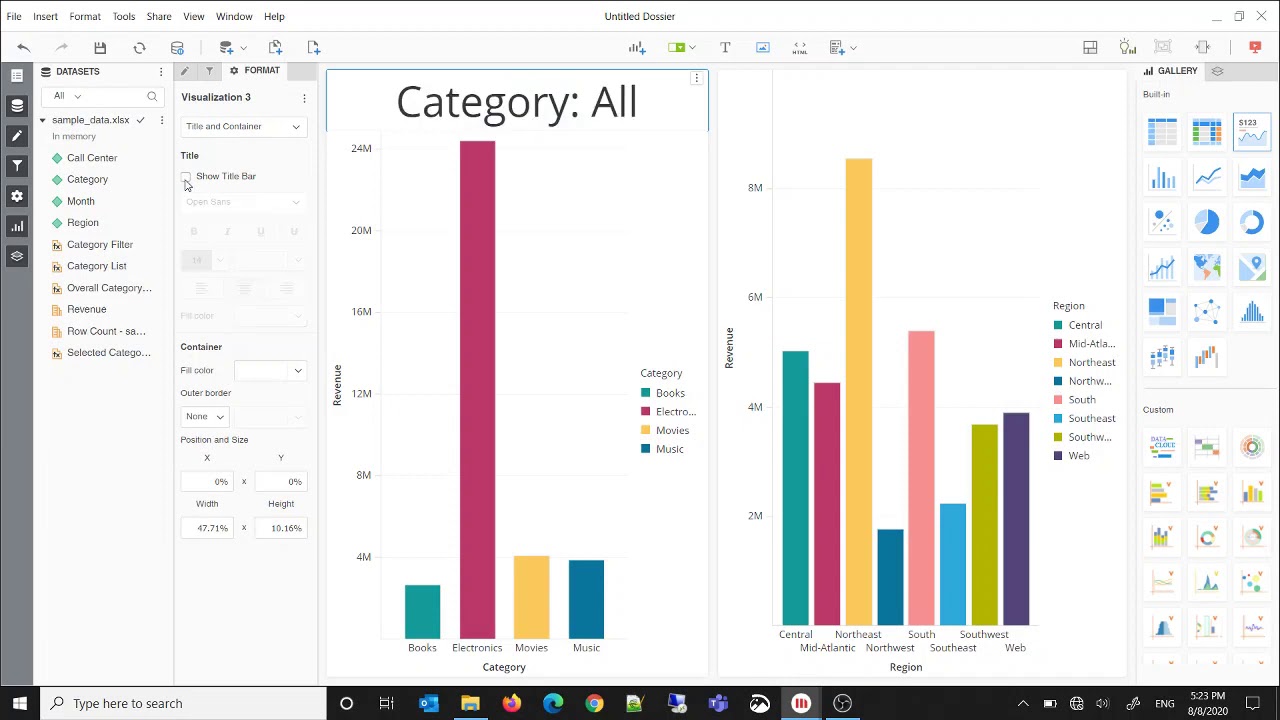
Task: Select Pie chart in the gallery
Action: [x=1207, y=221]
